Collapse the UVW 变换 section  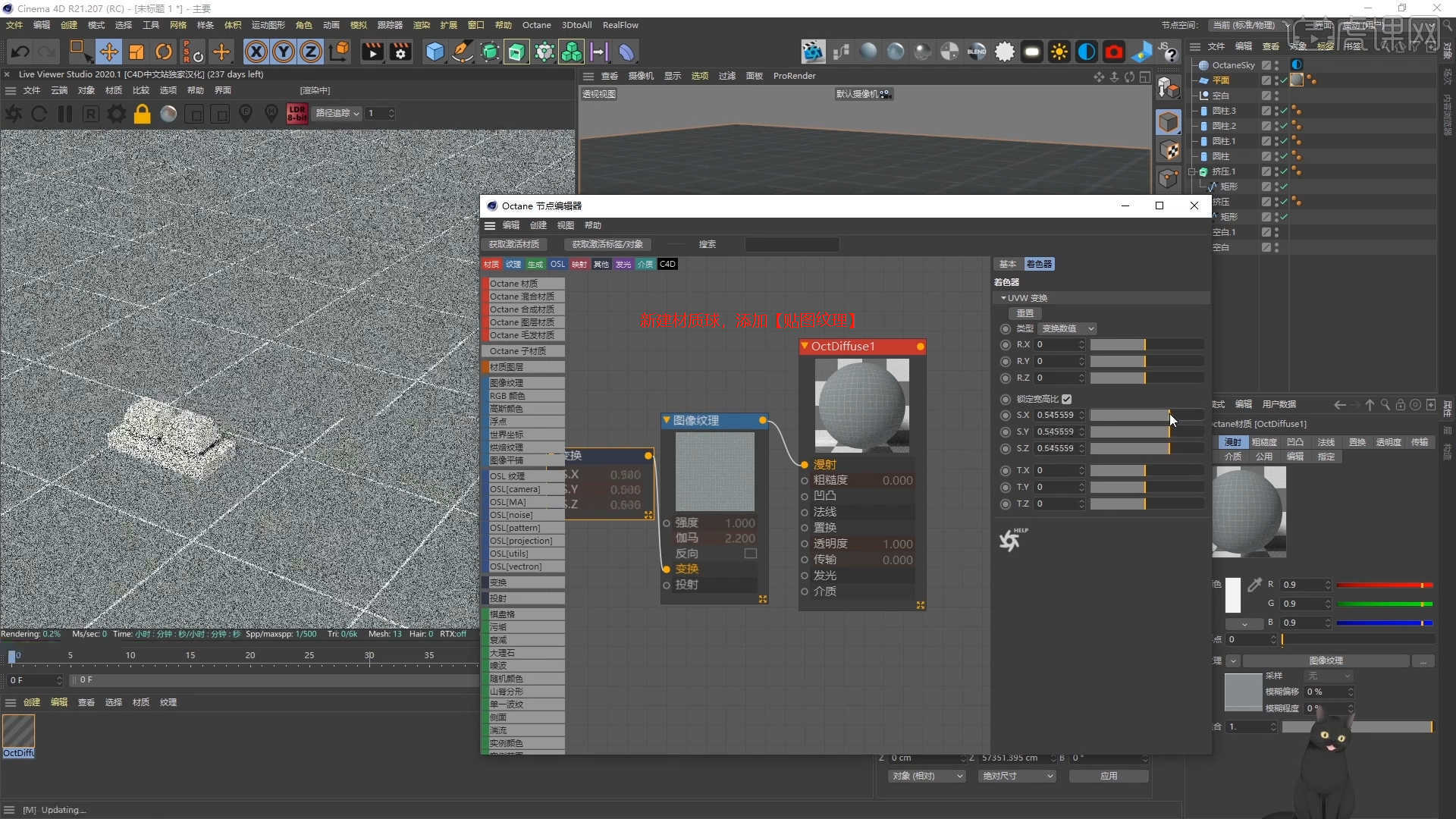point(1003,298)
